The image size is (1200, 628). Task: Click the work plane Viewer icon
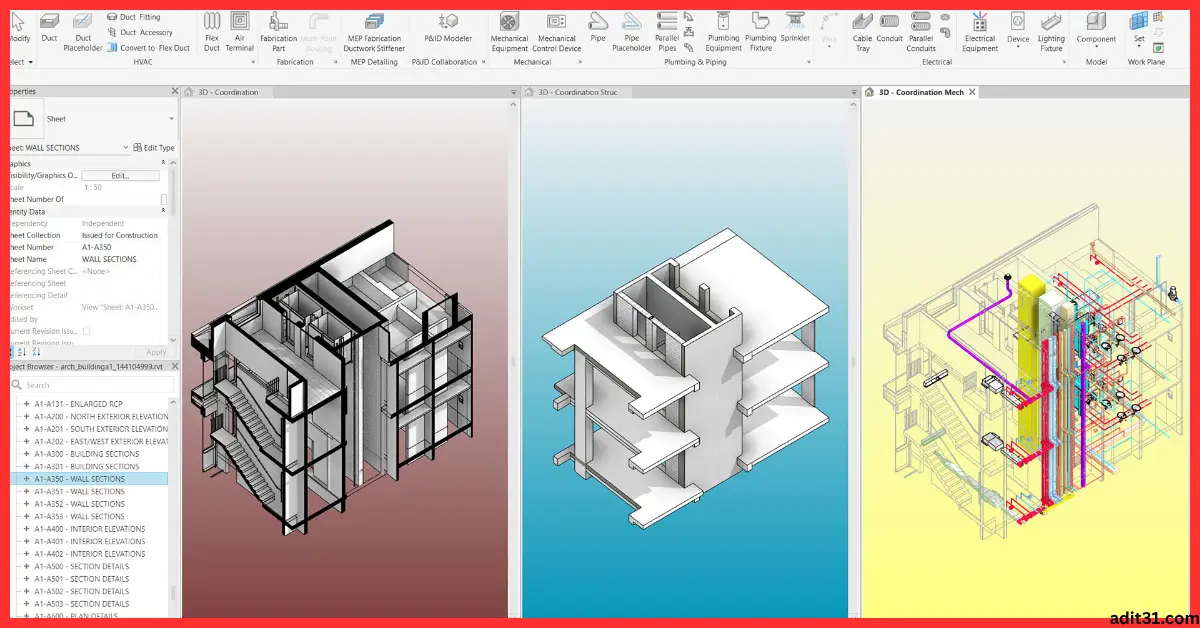pyautogui.click(x=1158, y=47)
